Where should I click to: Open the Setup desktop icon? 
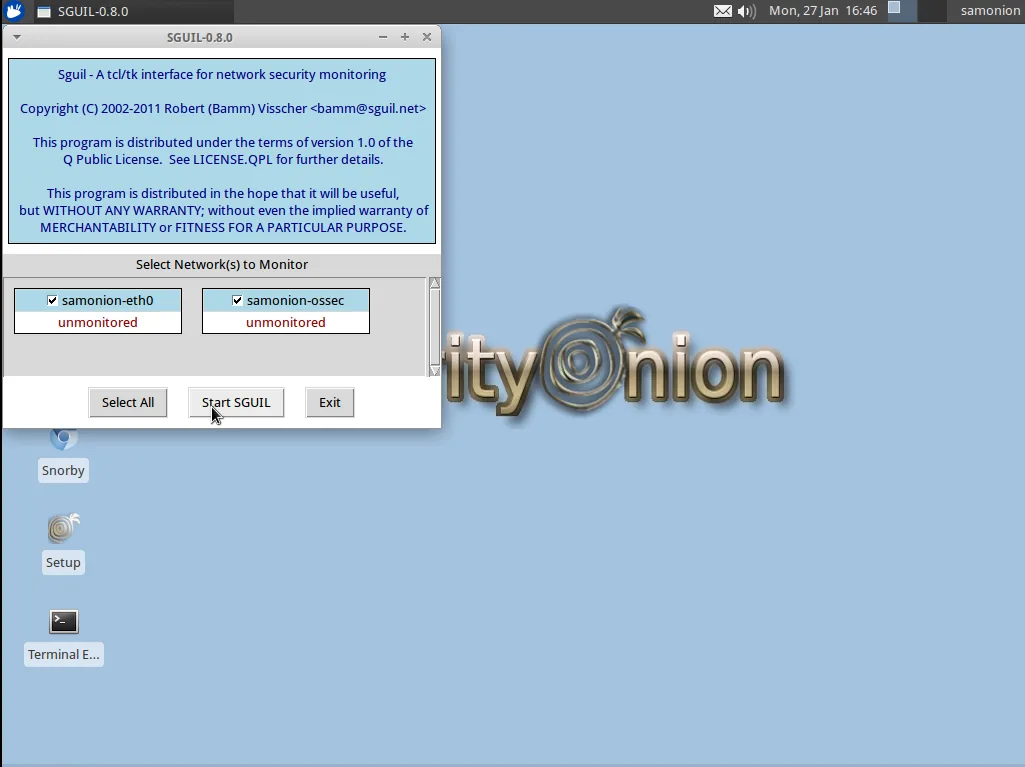click(63, 544)
